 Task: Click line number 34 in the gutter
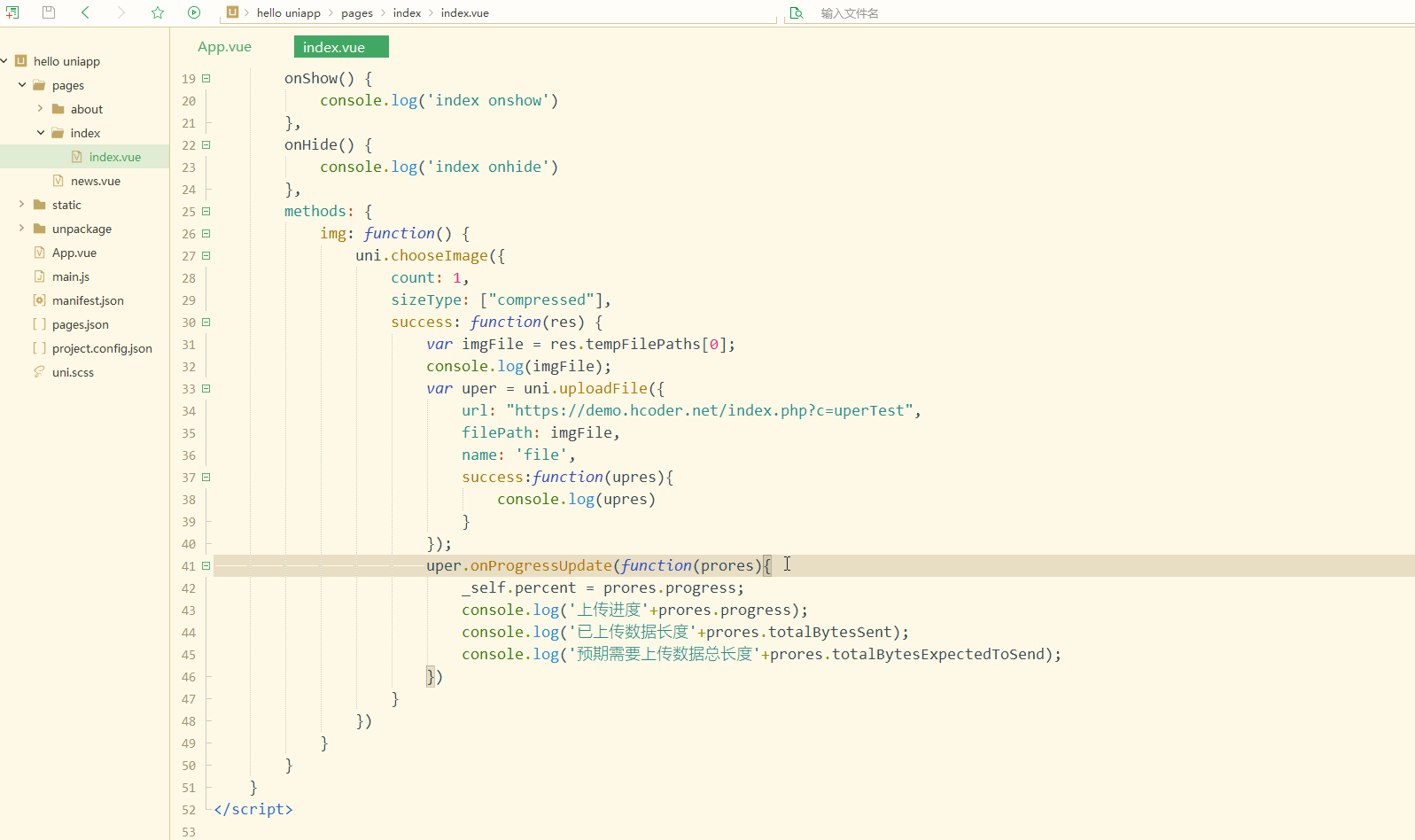click(189, 411)
